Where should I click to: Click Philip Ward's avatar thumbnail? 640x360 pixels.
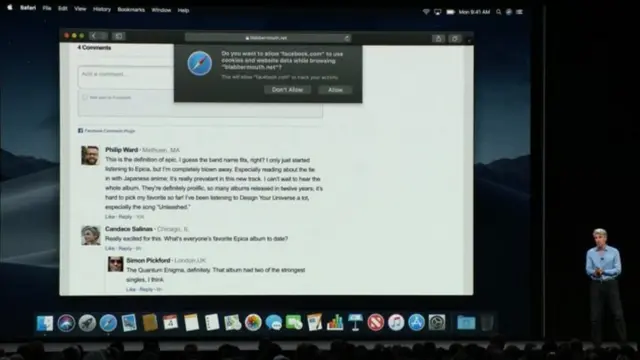point(90,155)
